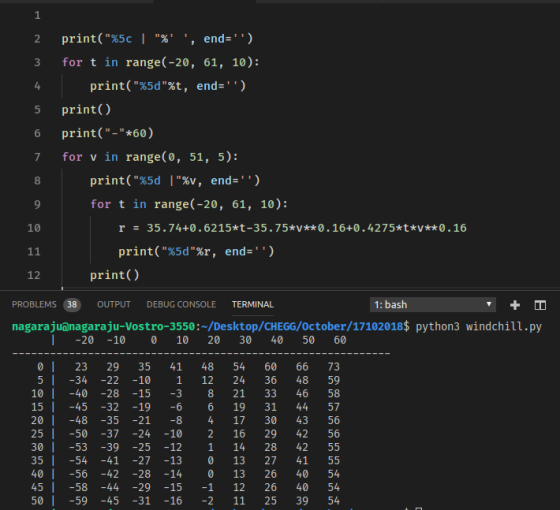Click the print("%5d"%t, end='') statement

click(x=168, y=86)
